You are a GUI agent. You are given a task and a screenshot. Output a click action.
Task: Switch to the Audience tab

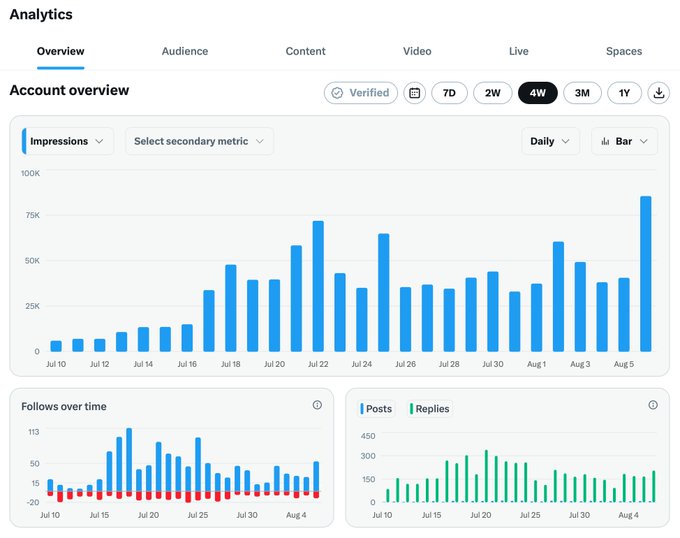185,51
